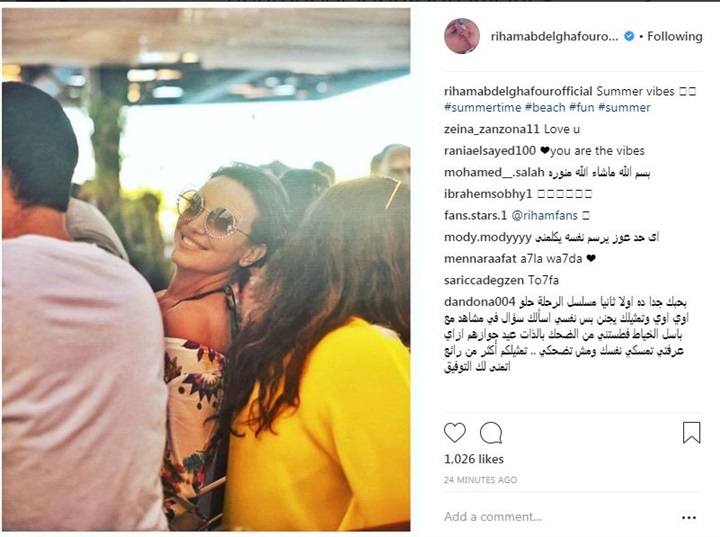The image size is (720, 537).
Task: Save post with bookmark icon
Action: (x=692, y=433)
